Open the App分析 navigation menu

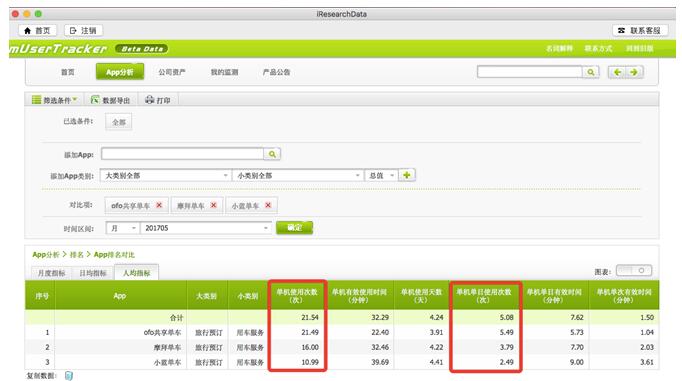(120, 72)
